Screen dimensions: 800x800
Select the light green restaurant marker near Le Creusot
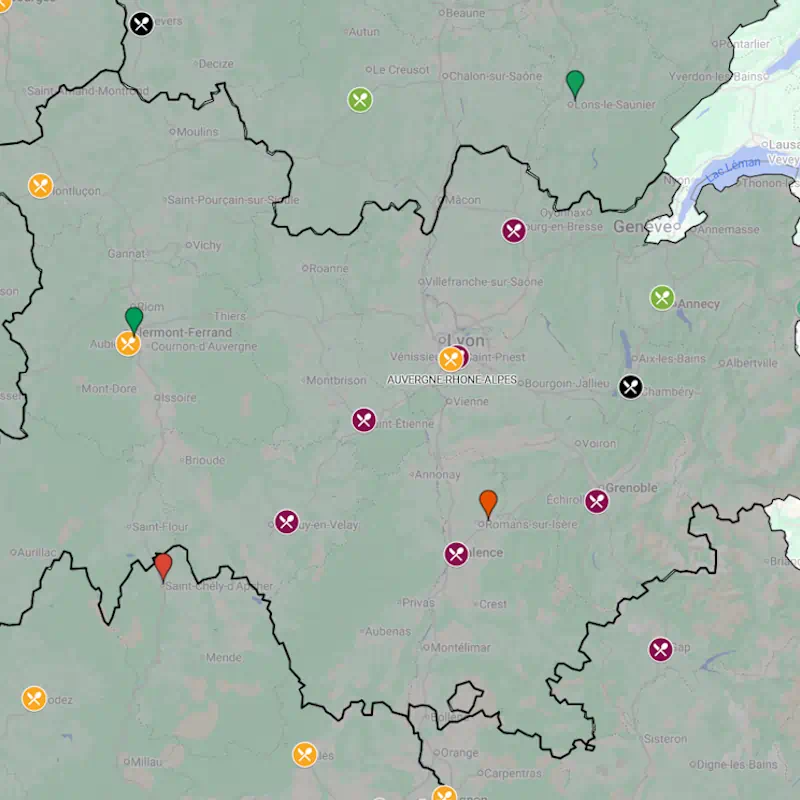point(360,100)
